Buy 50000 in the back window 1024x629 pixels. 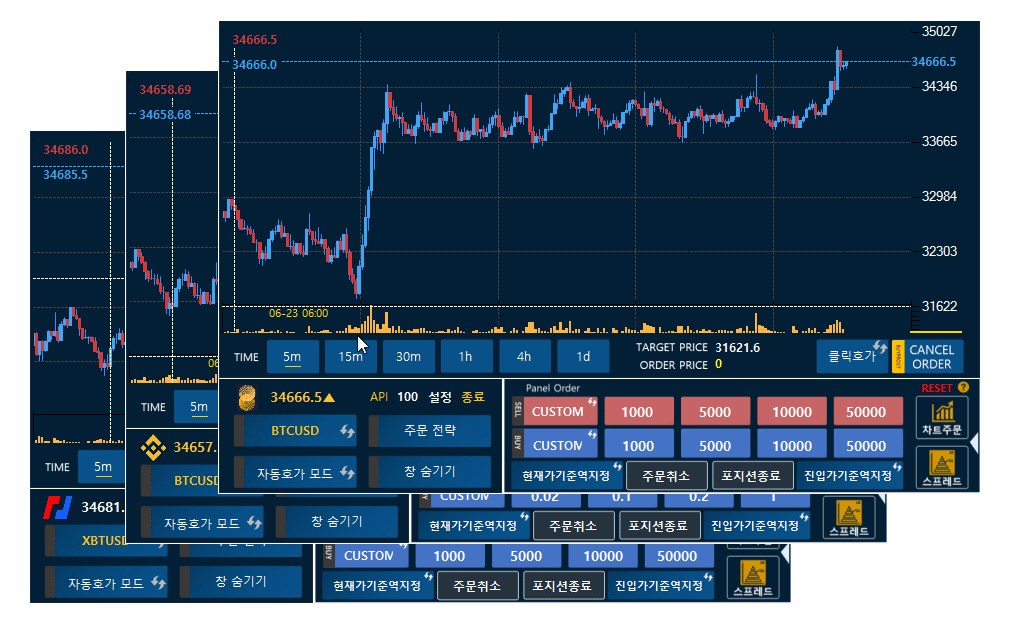[677, 556]
